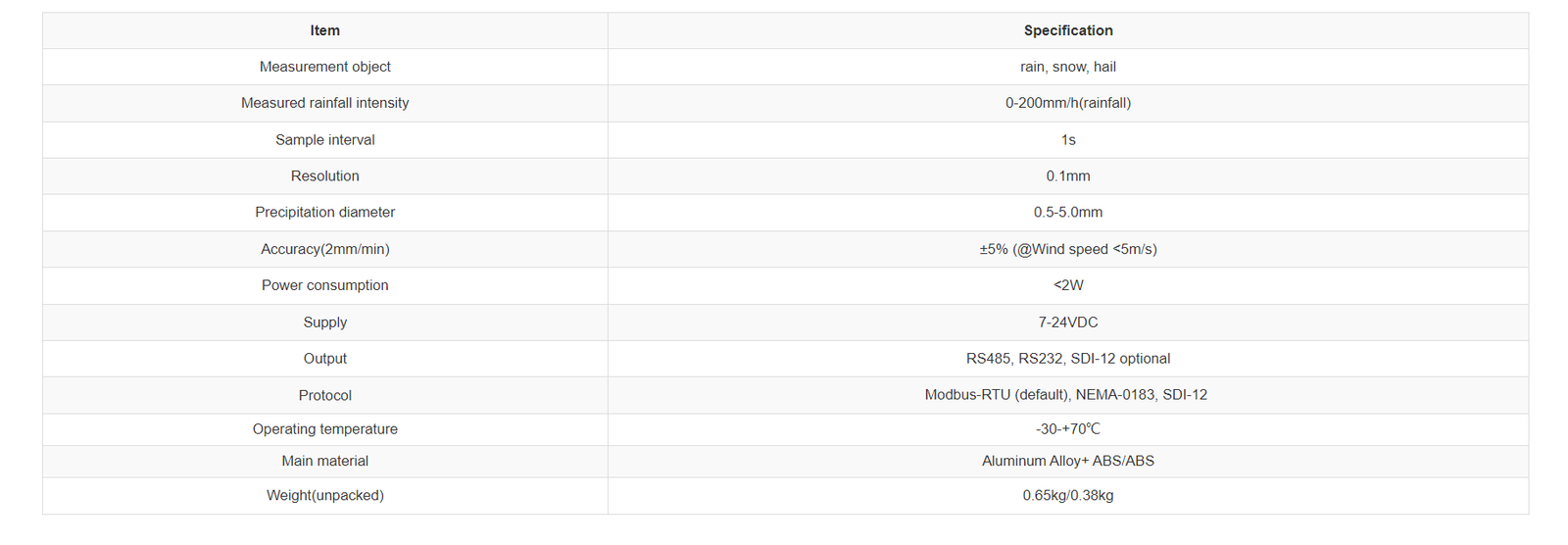Click the 'Aluminum Alloy+ ABS/ABS' material value
The height and width of the screenshot is (545, 1568).
pos(1067,461)
